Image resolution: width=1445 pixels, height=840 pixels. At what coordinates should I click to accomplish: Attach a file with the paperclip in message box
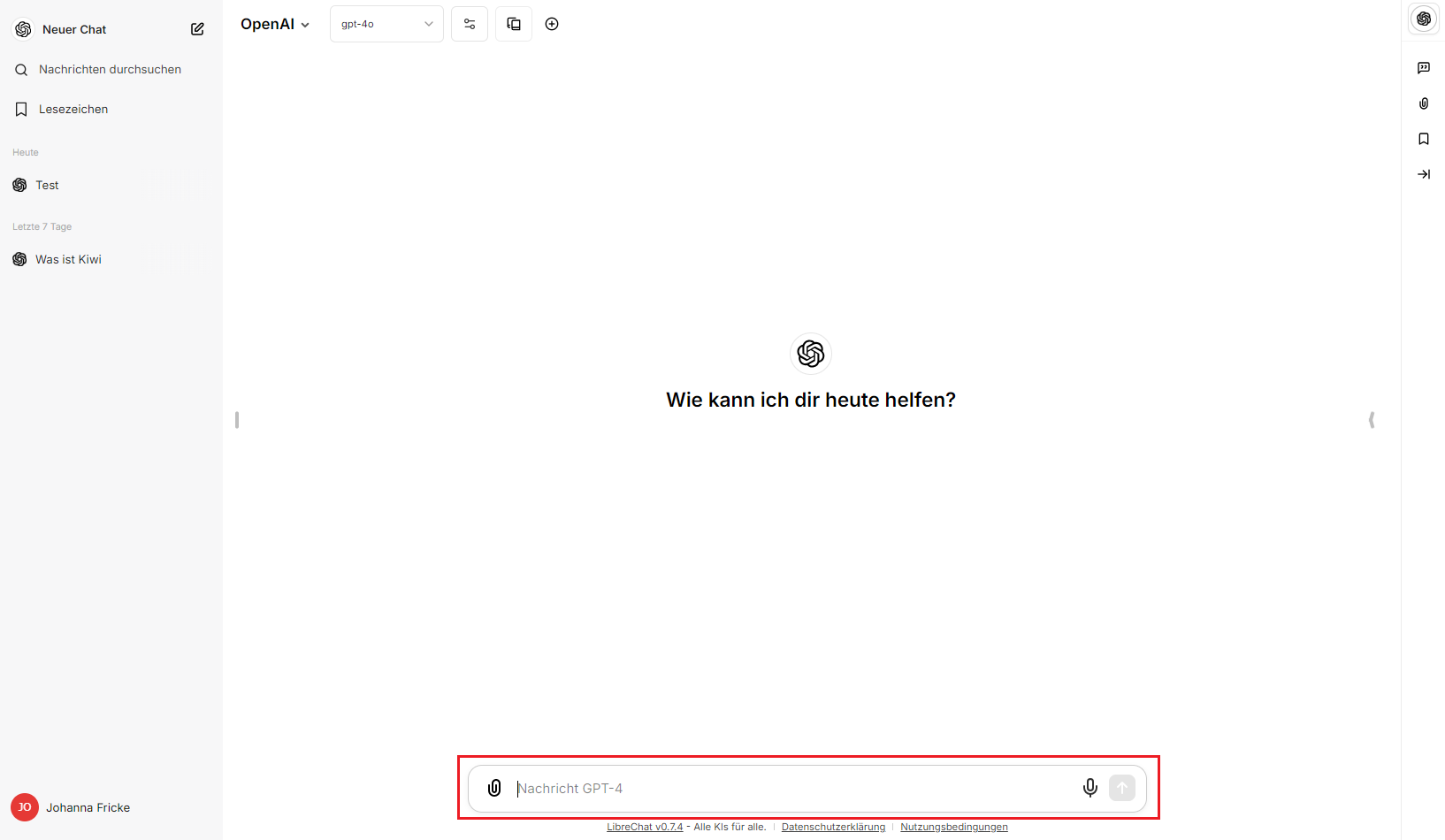pyautogui.click(x=494, y=788)
